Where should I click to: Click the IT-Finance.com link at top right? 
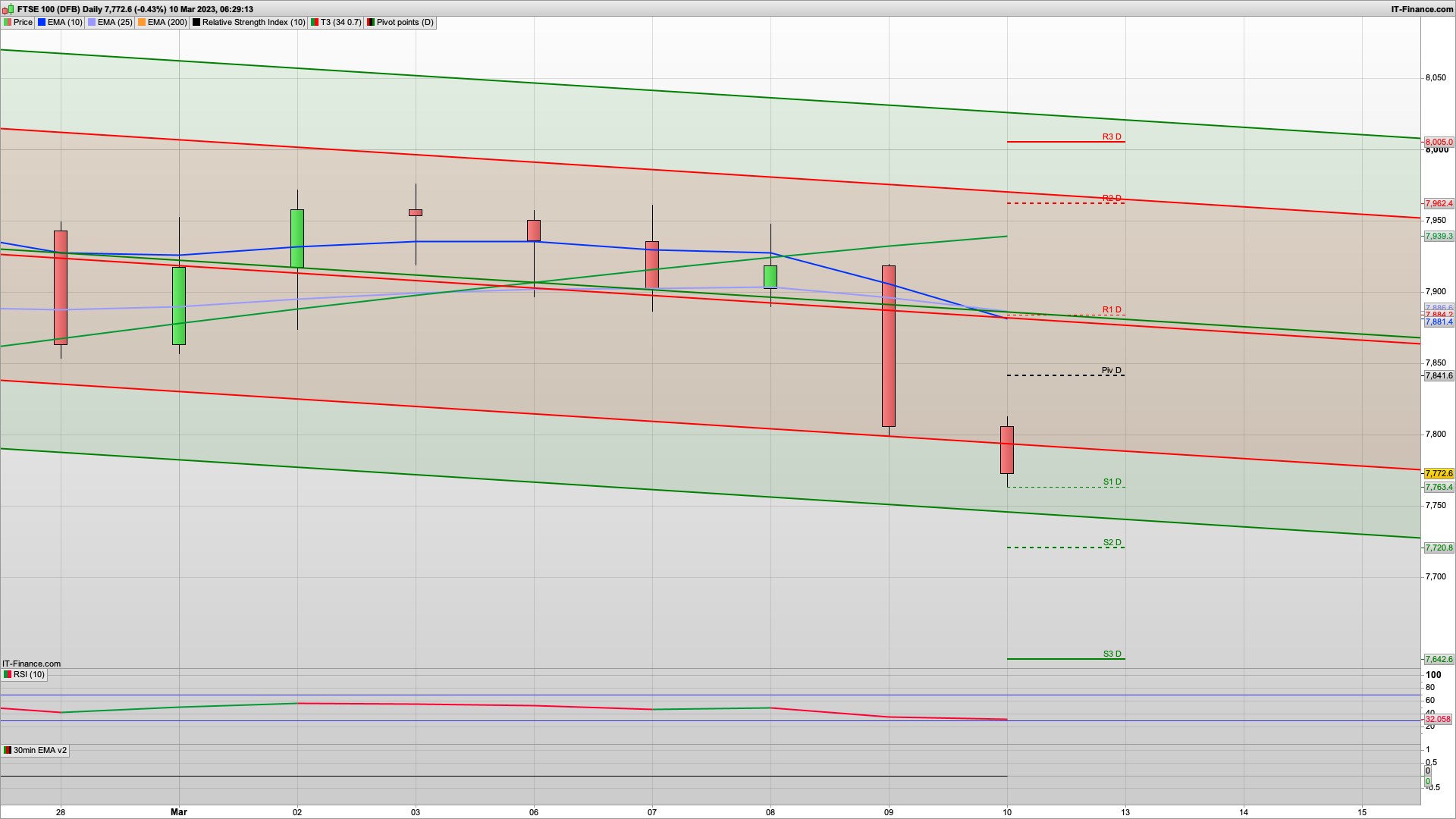(1422, 9)
